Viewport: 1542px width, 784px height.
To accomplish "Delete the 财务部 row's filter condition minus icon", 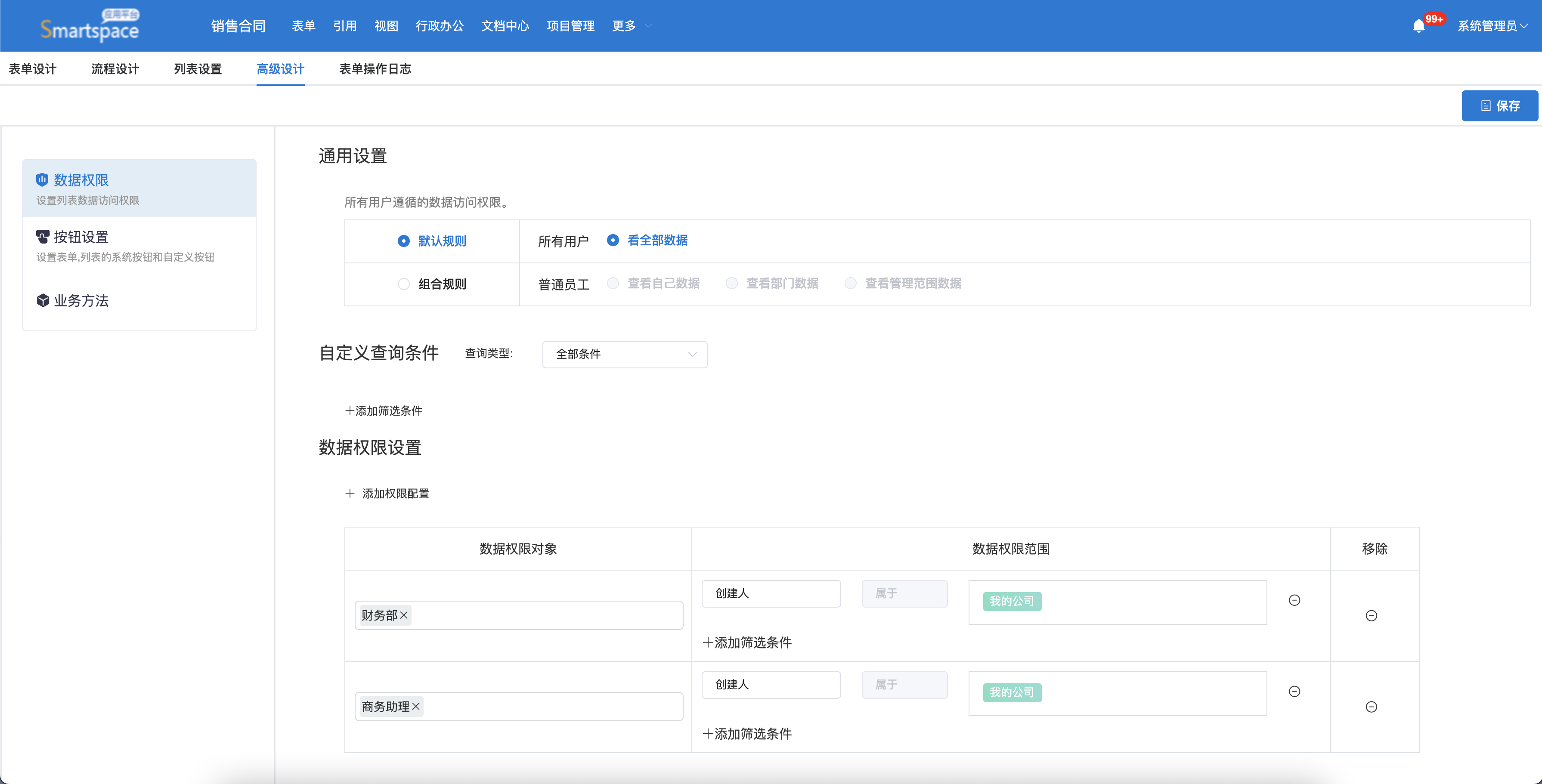I will point(1294,600).
